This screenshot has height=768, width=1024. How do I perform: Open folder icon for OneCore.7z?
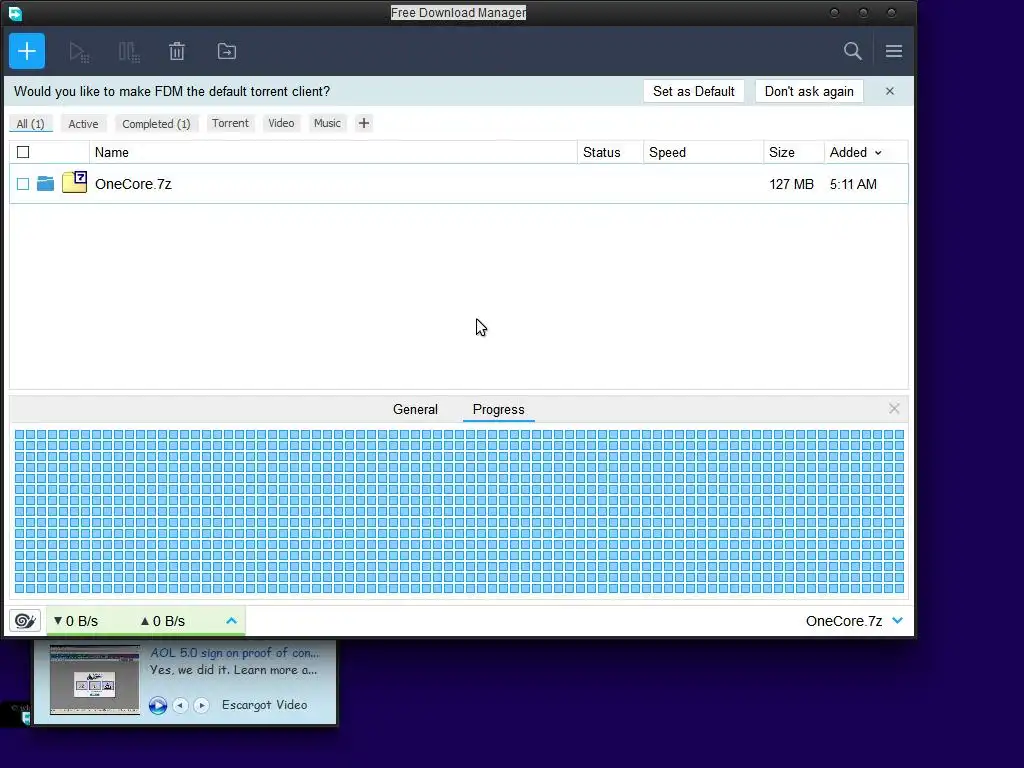[x=46, y=184]
